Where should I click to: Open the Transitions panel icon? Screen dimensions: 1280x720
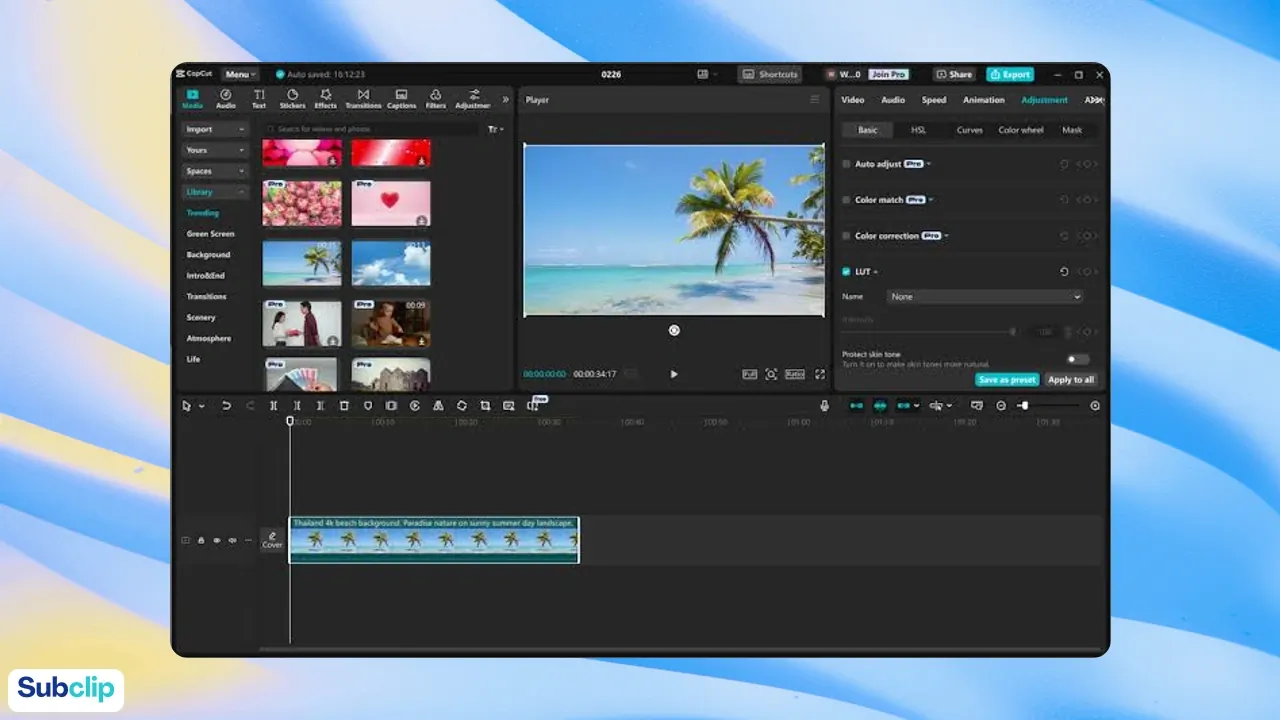pyautogui.click(x=363, y=99)
